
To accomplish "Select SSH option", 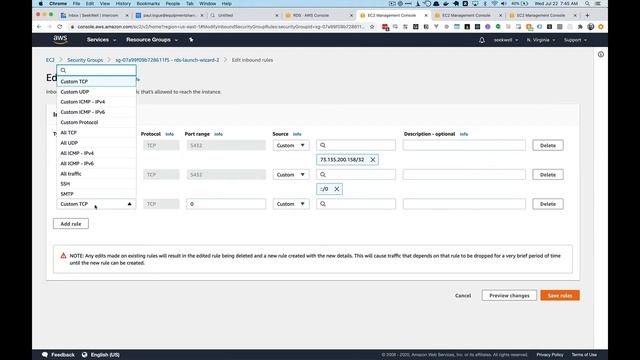I will coord(96,184).
